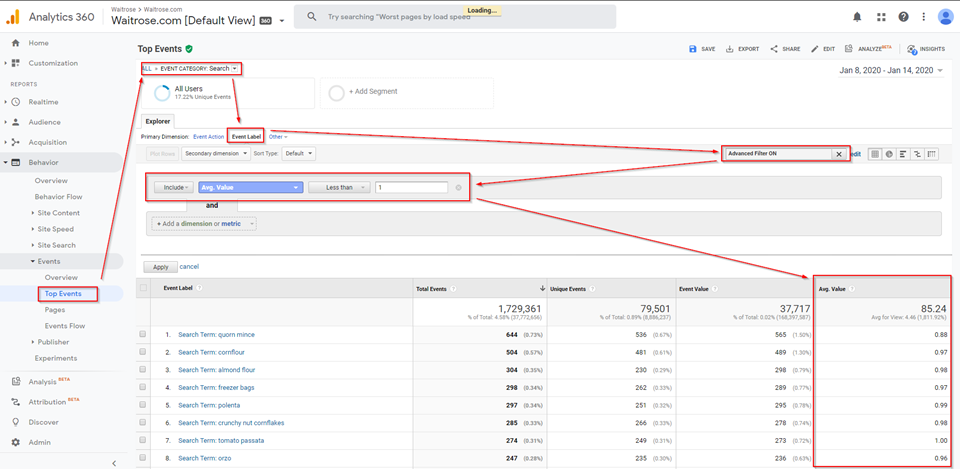Open the Realtime reports section
The image size is (960, 469).
pos(43,102)
